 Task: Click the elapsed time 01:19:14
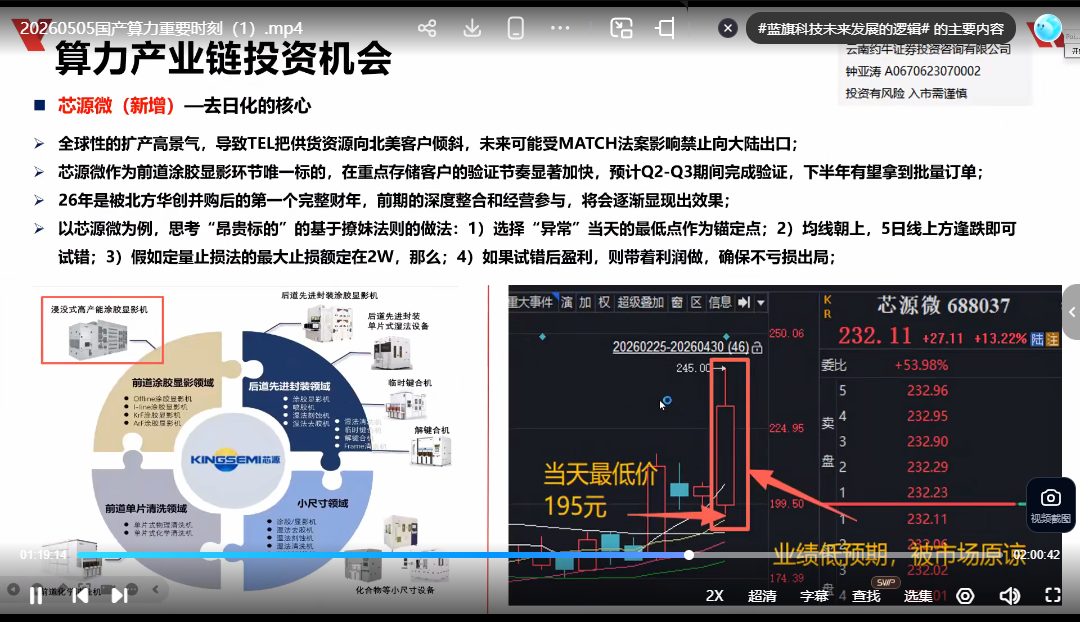coord(43,554)
